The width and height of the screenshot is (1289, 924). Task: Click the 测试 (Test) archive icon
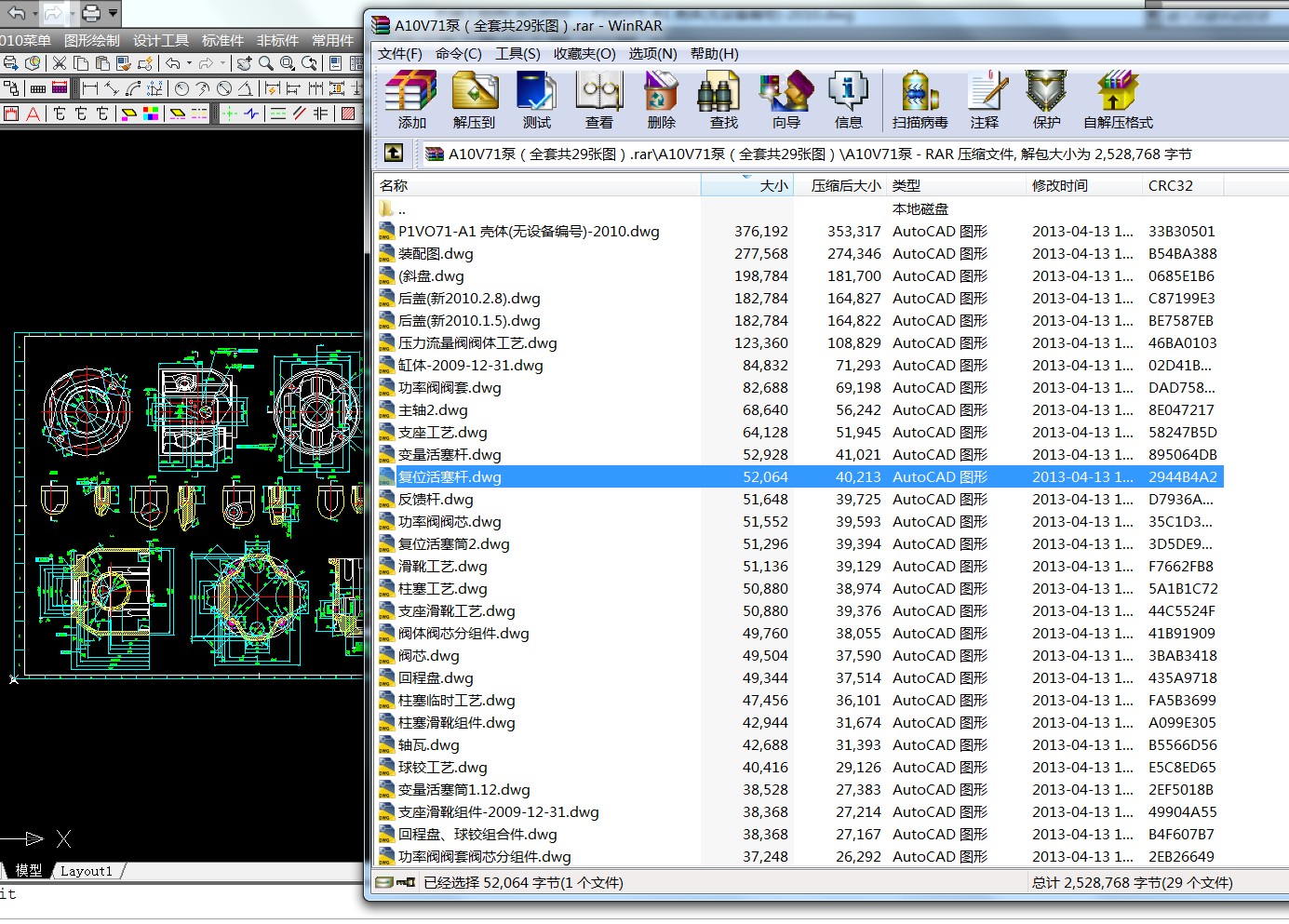point(536,100)
